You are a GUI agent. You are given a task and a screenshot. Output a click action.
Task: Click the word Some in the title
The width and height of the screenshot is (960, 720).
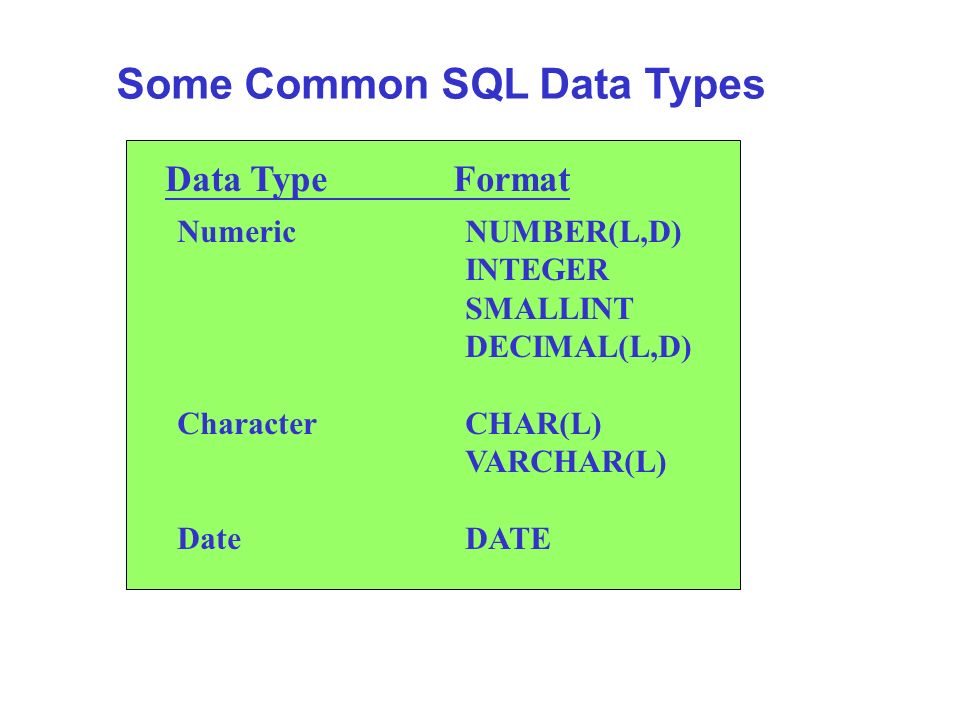click(174, 84)
